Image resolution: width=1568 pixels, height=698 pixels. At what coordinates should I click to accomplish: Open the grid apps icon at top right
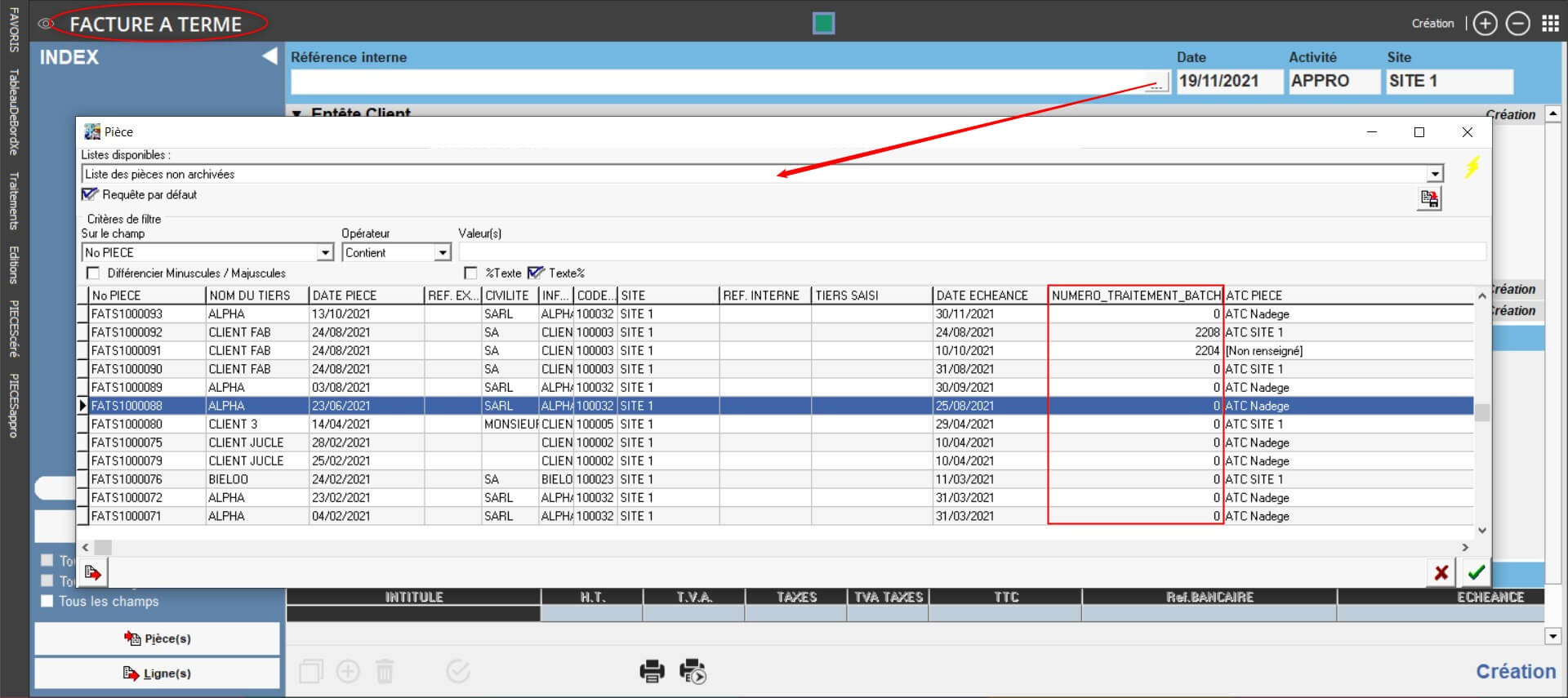click(x=1550, y=24)
